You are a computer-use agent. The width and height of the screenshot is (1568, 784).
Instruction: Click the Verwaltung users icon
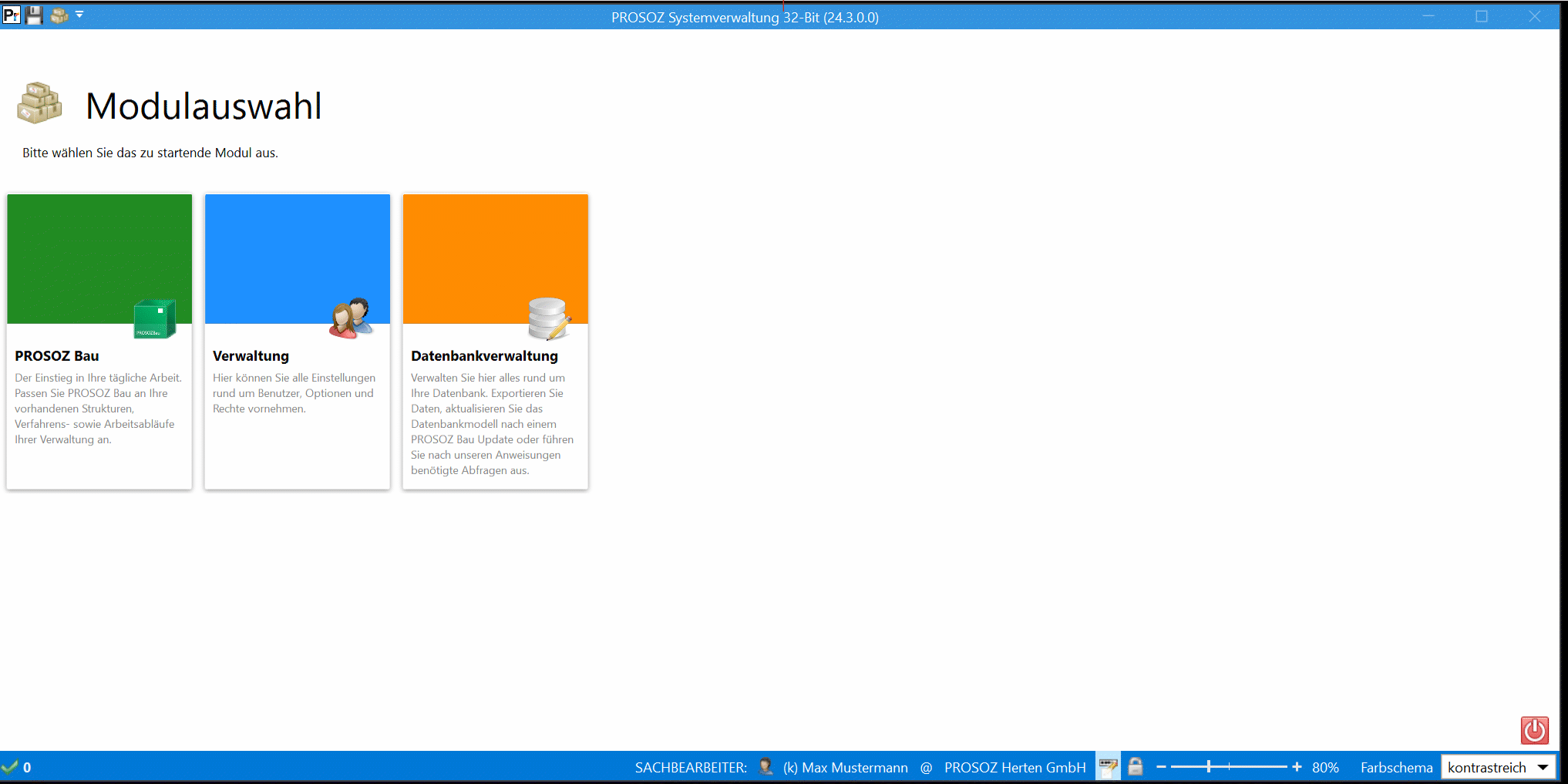click(352, 318)
